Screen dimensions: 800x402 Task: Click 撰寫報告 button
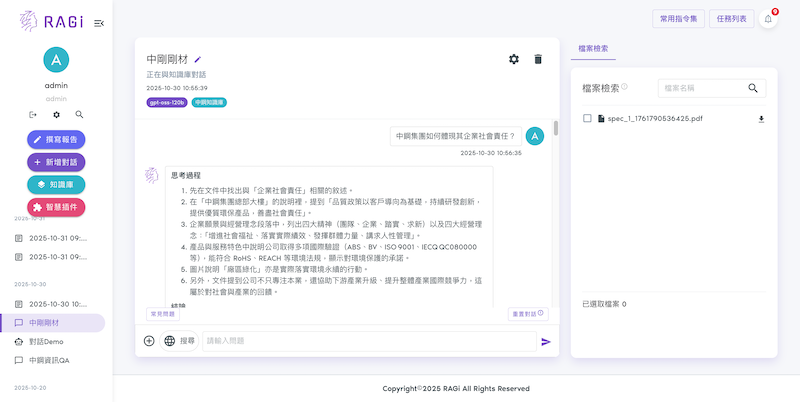click(x=56, y=140)
